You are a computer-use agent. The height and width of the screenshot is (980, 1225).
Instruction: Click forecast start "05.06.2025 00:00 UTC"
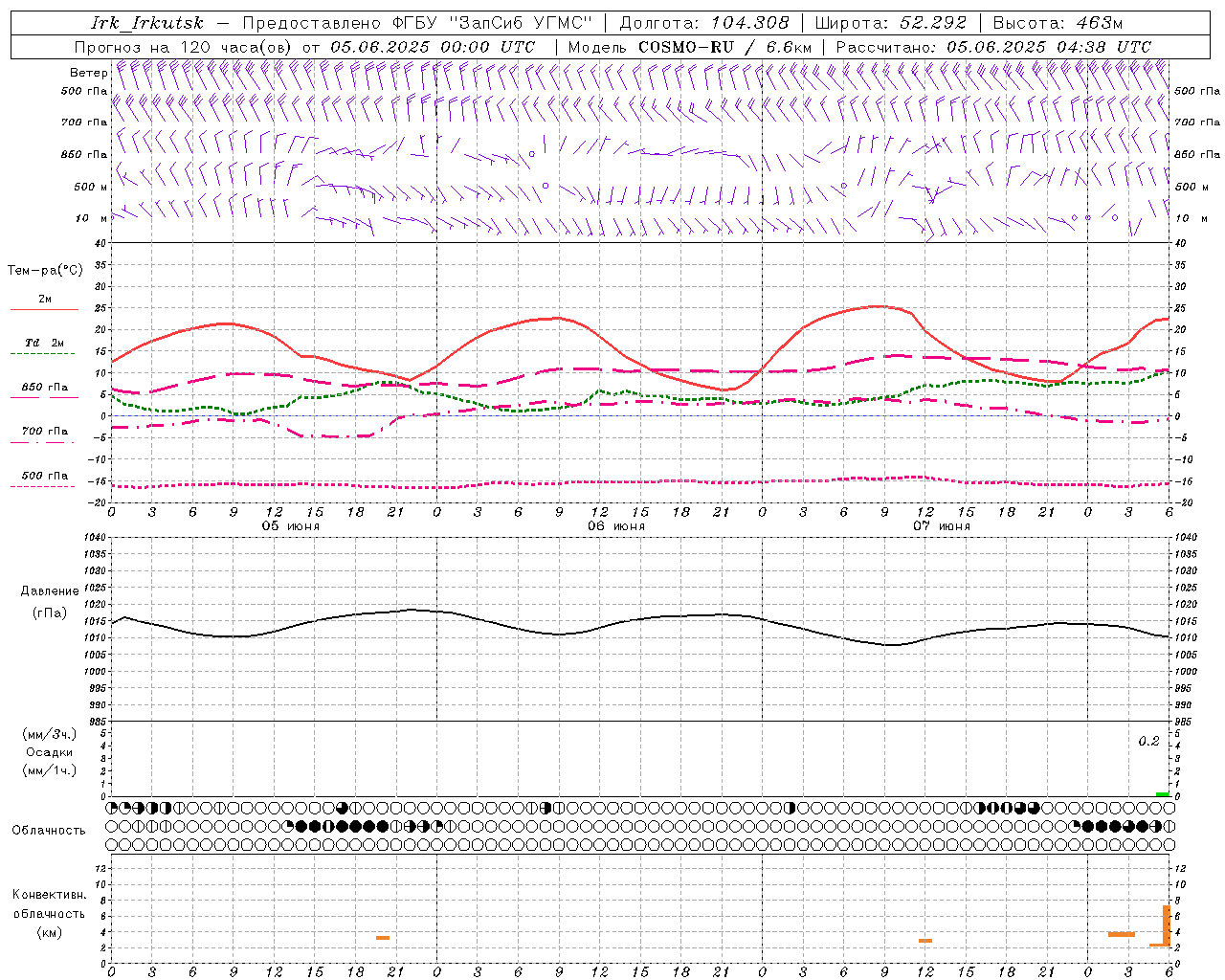pos(433,47)
